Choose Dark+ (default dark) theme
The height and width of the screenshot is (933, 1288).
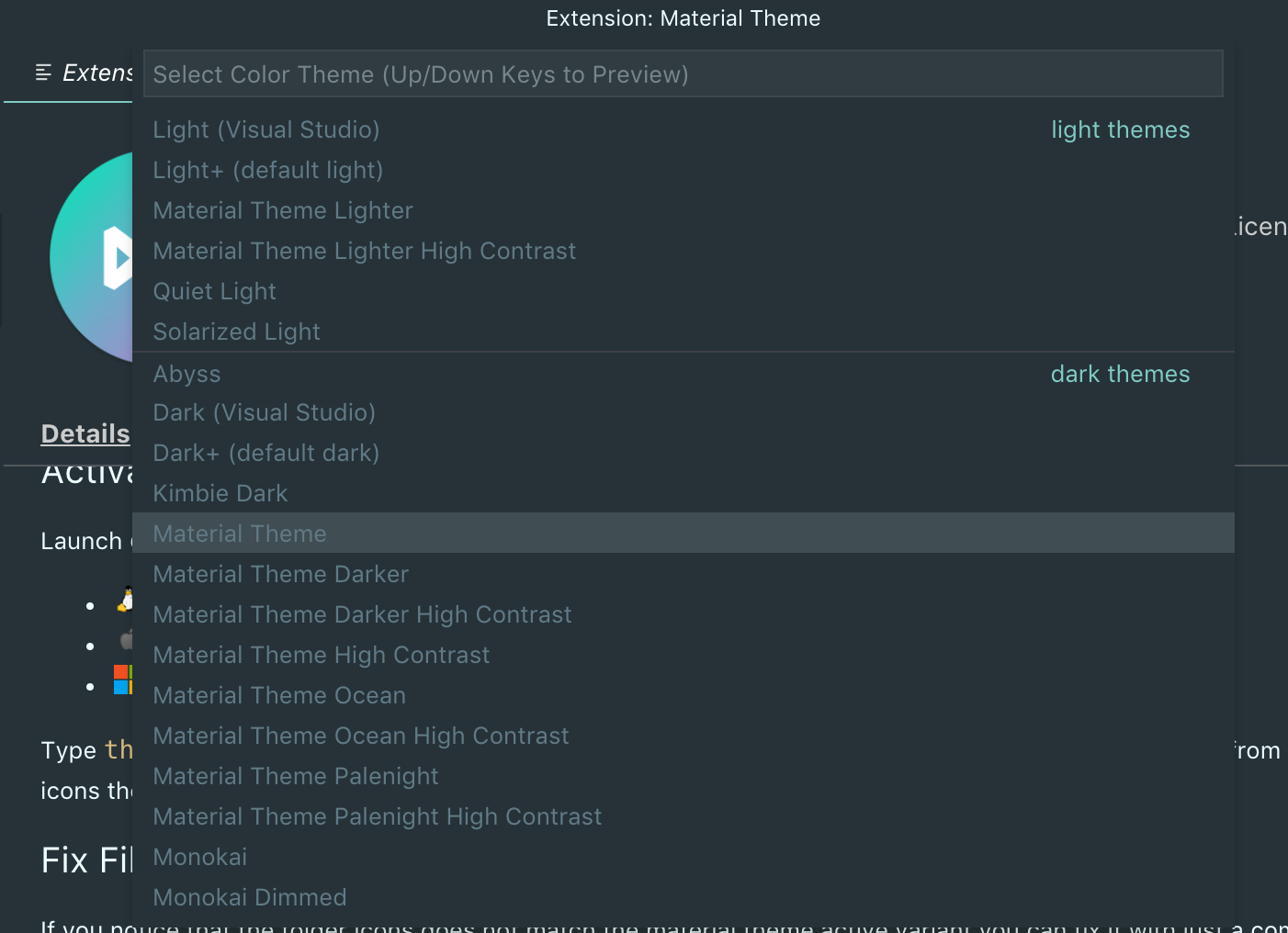266,453
